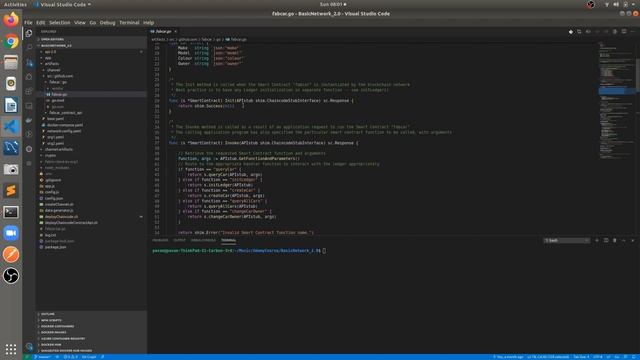Switch to the Output panel tab
Viewport: 640px width, 360px height.
[x=179, y=240]
